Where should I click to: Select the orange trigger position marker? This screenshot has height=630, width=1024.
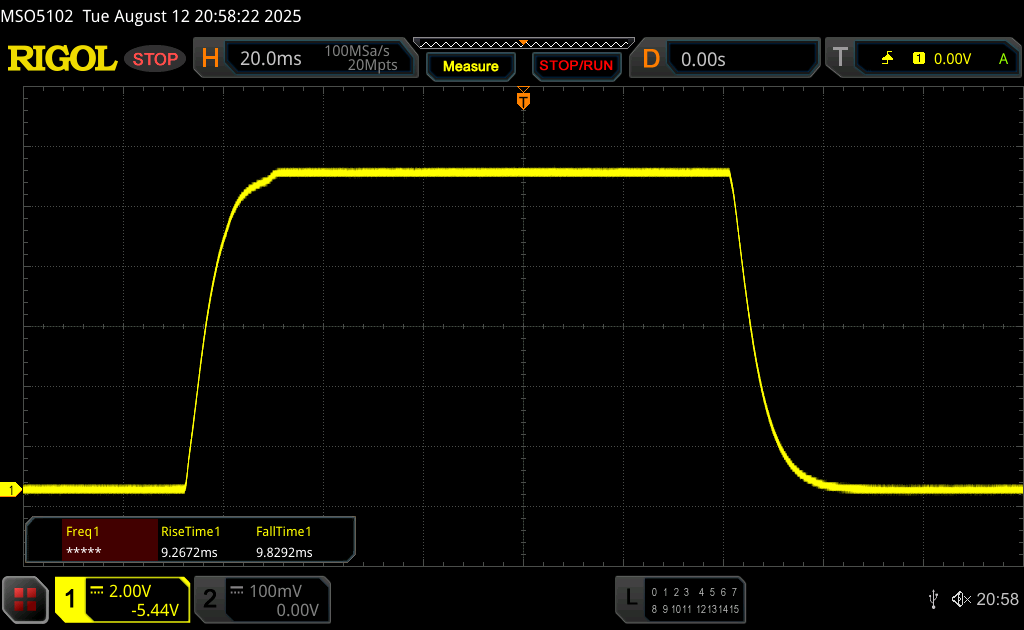coord(523,99)
